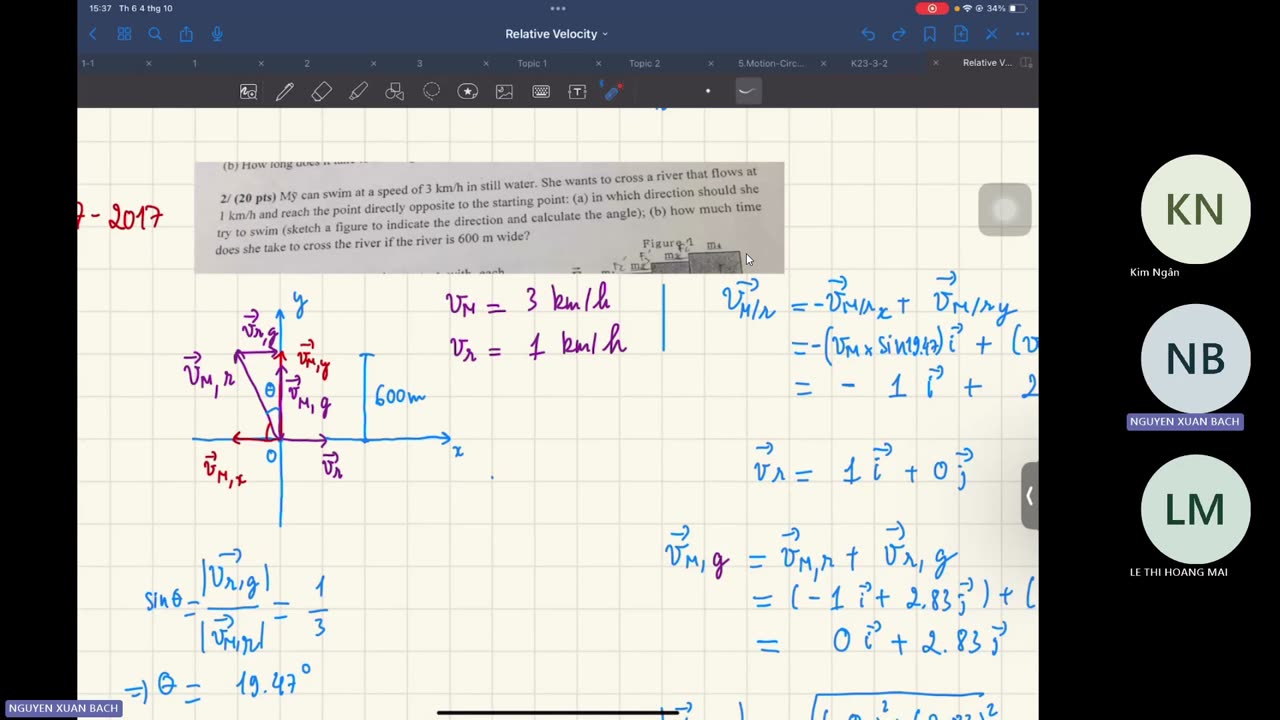Undo the last stroke
The width and height of the screenshot is (1280, 720).
pyautogui.click(x=868, y=34)
